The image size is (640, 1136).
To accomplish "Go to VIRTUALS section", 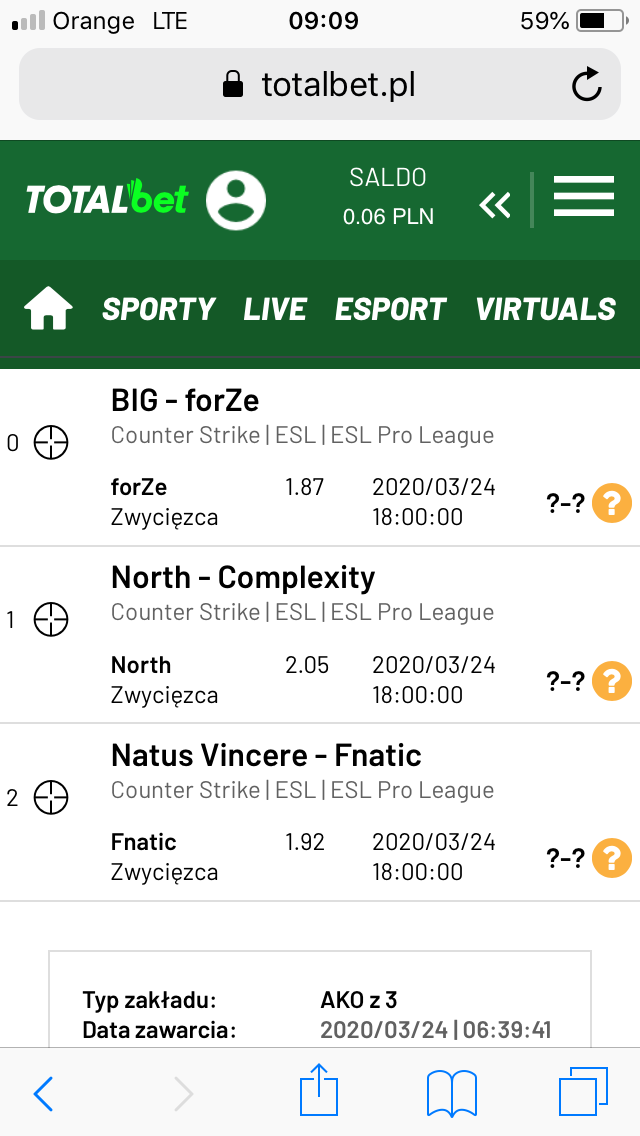I will click(x=546, y=309).
